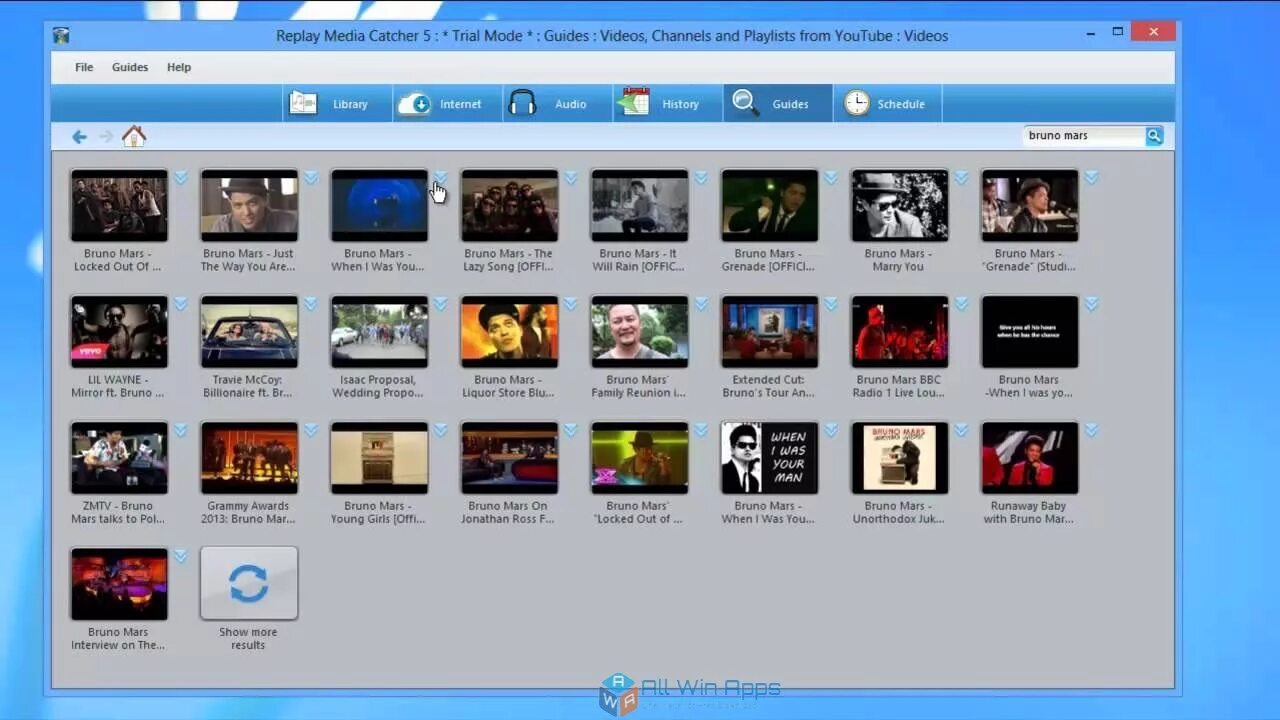The image size is (1280, 720).
Task: Open first-row 'When I Was You...' blue thumbnail
Action: pyautogui.click(x=379, y=205)
